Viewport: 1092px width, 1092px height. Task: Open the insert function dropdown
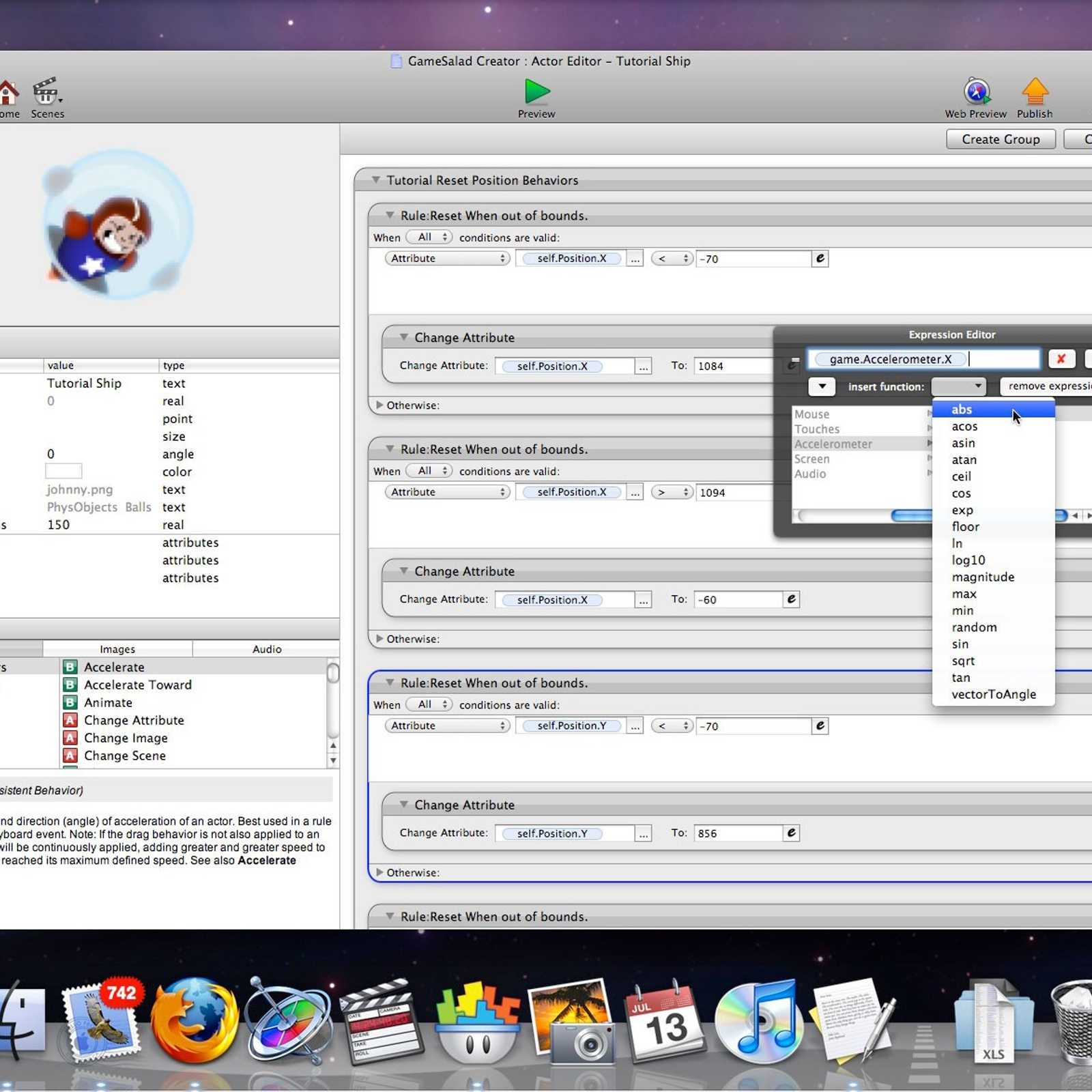tap(959, 386)
